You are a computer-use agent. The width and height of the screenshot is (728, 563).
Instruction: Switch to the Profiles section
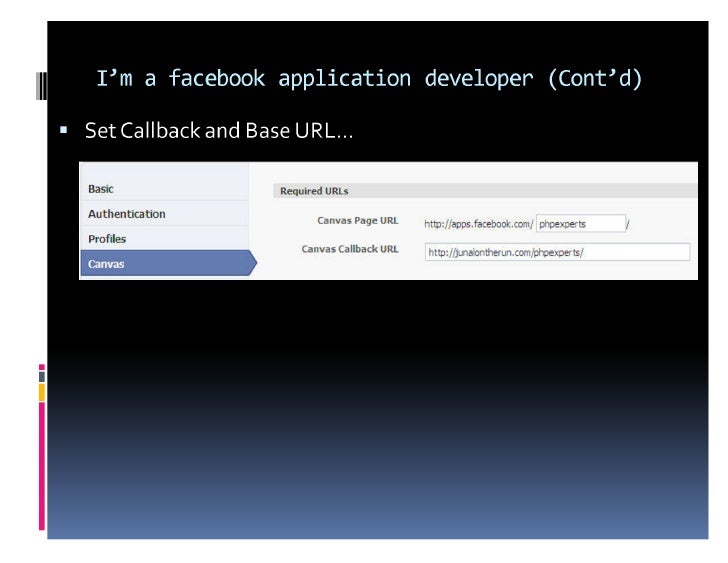point(164,238)
